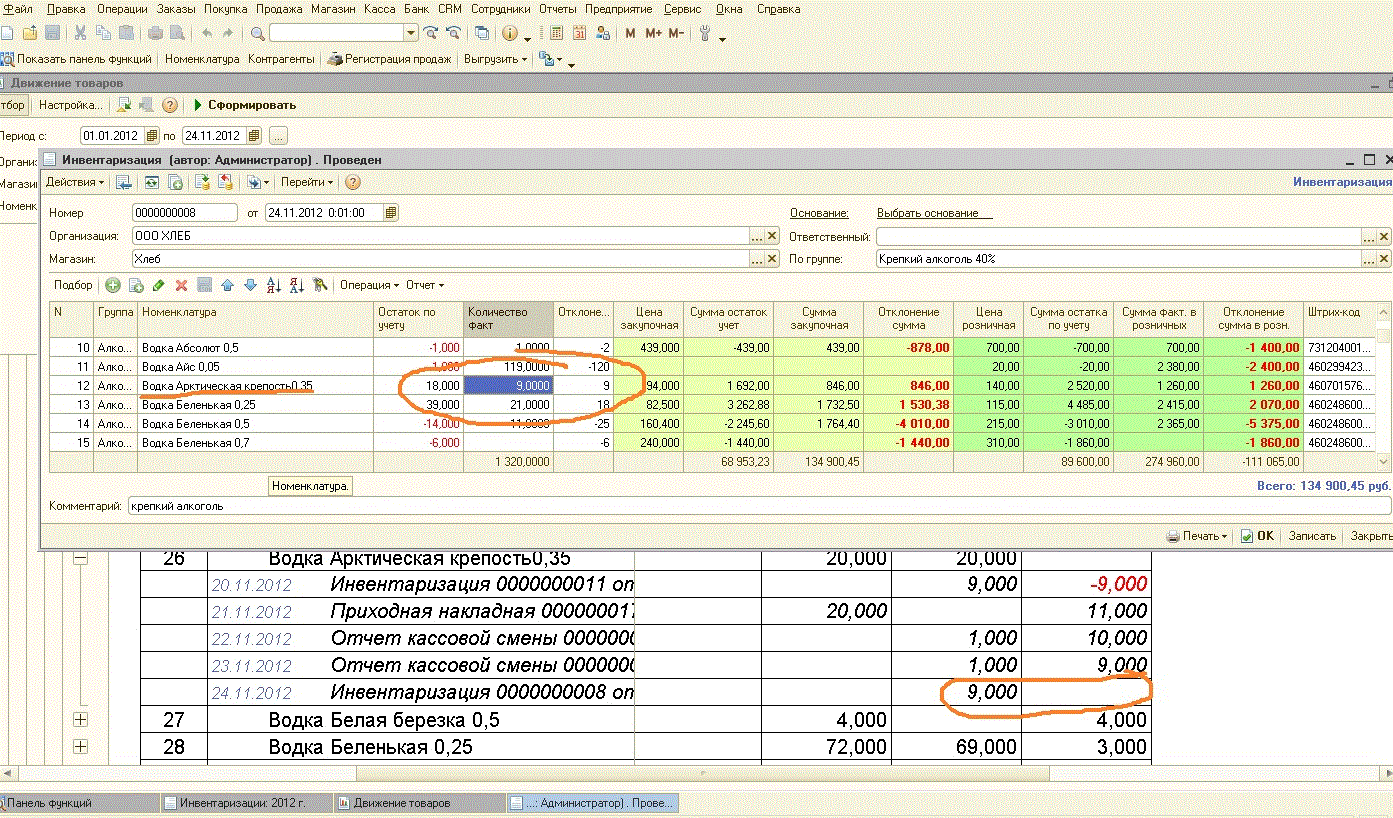This screenshot has width=1393, height=818.
Task: Open calendar picker next to 24.11.2012 period end
Action: point(254,135)
